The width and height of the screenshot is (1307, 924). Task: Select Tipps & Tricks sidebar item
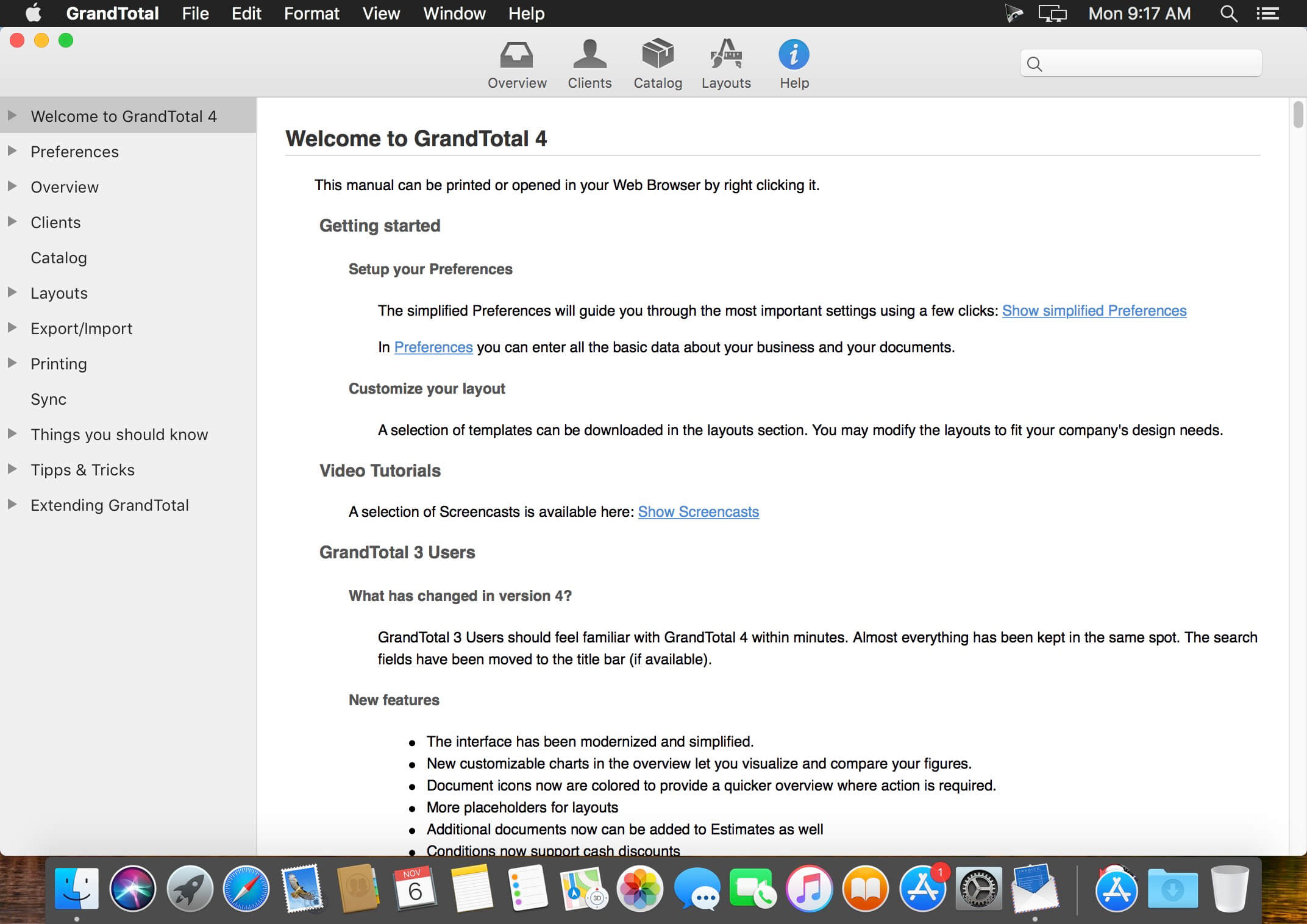point(82,469)
